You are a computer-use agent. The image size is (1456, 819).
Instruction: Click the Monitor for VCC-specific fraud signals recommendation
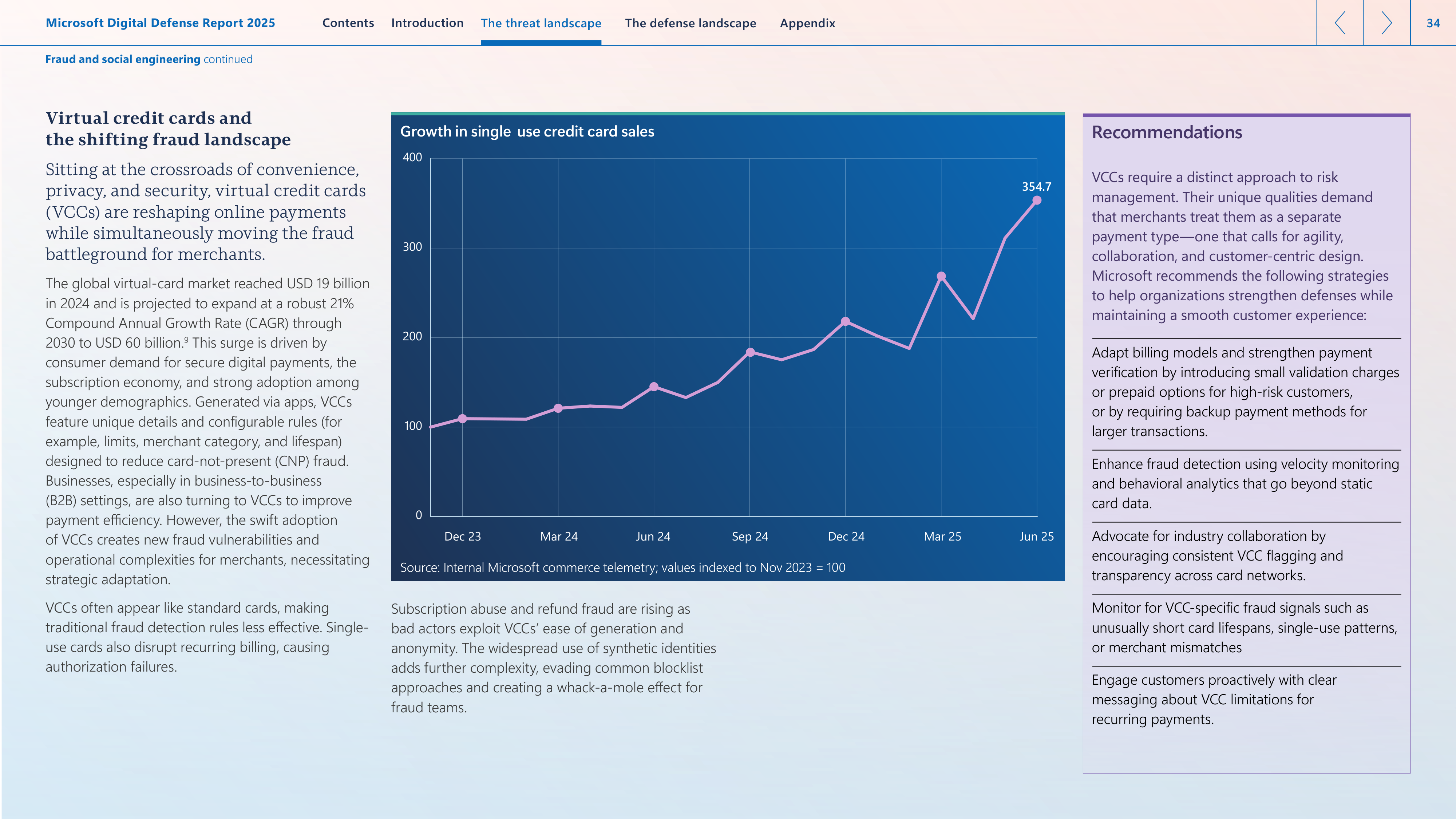tap(1244, 628)
